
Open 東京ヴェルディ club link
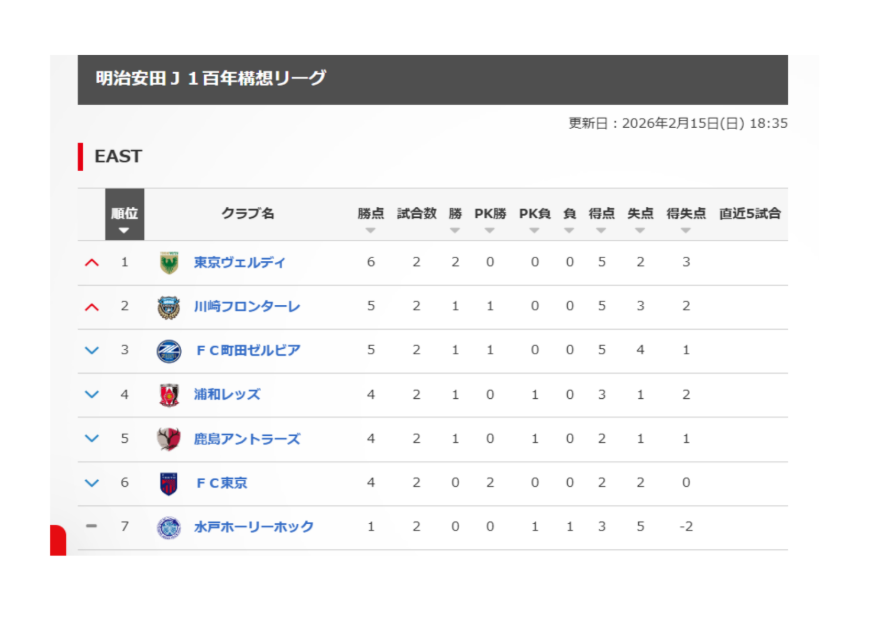(x=239, y=263)
